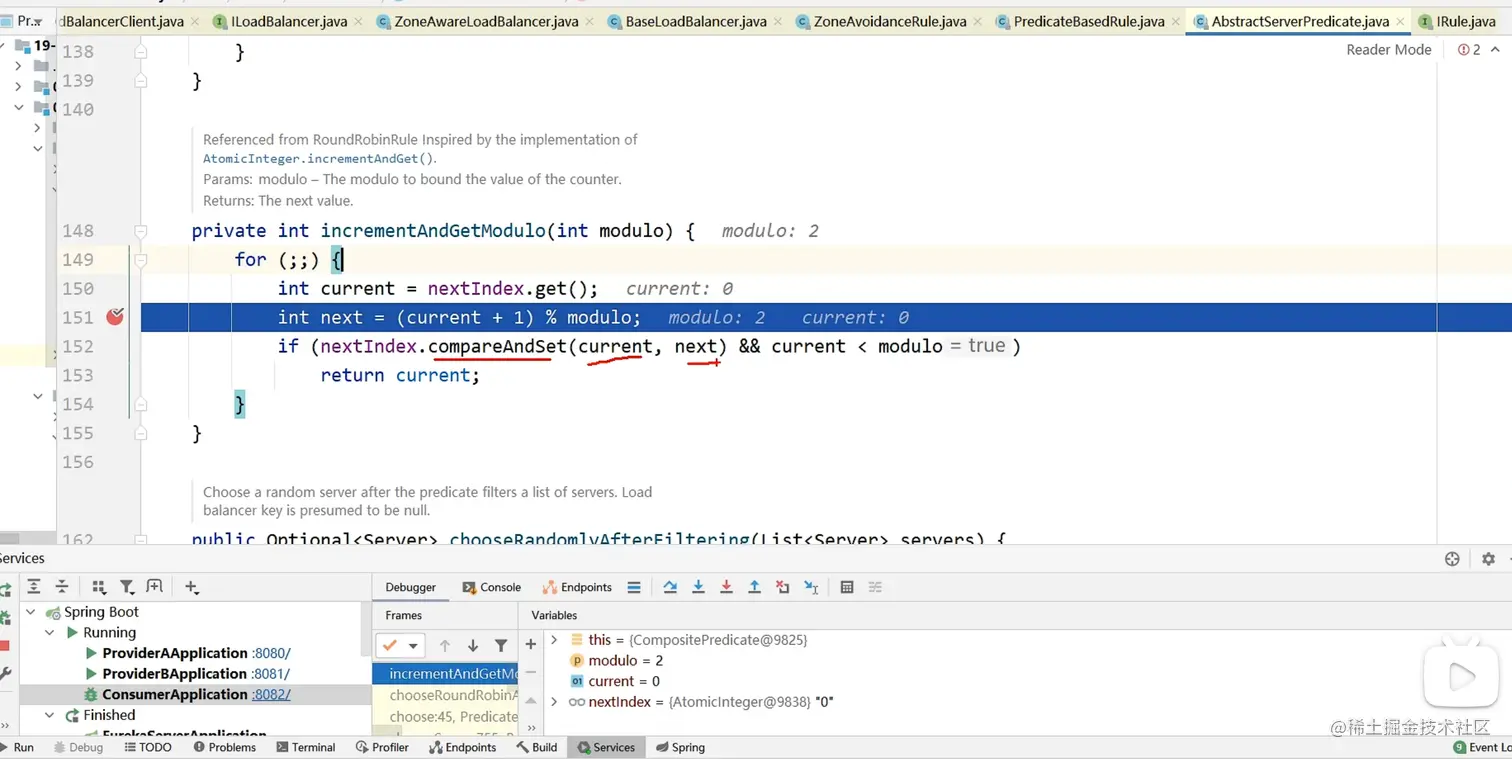Screen dimensions: 1512x759
Task: Open Evaluate Expression calculator icon
Action: pos(847,587)
